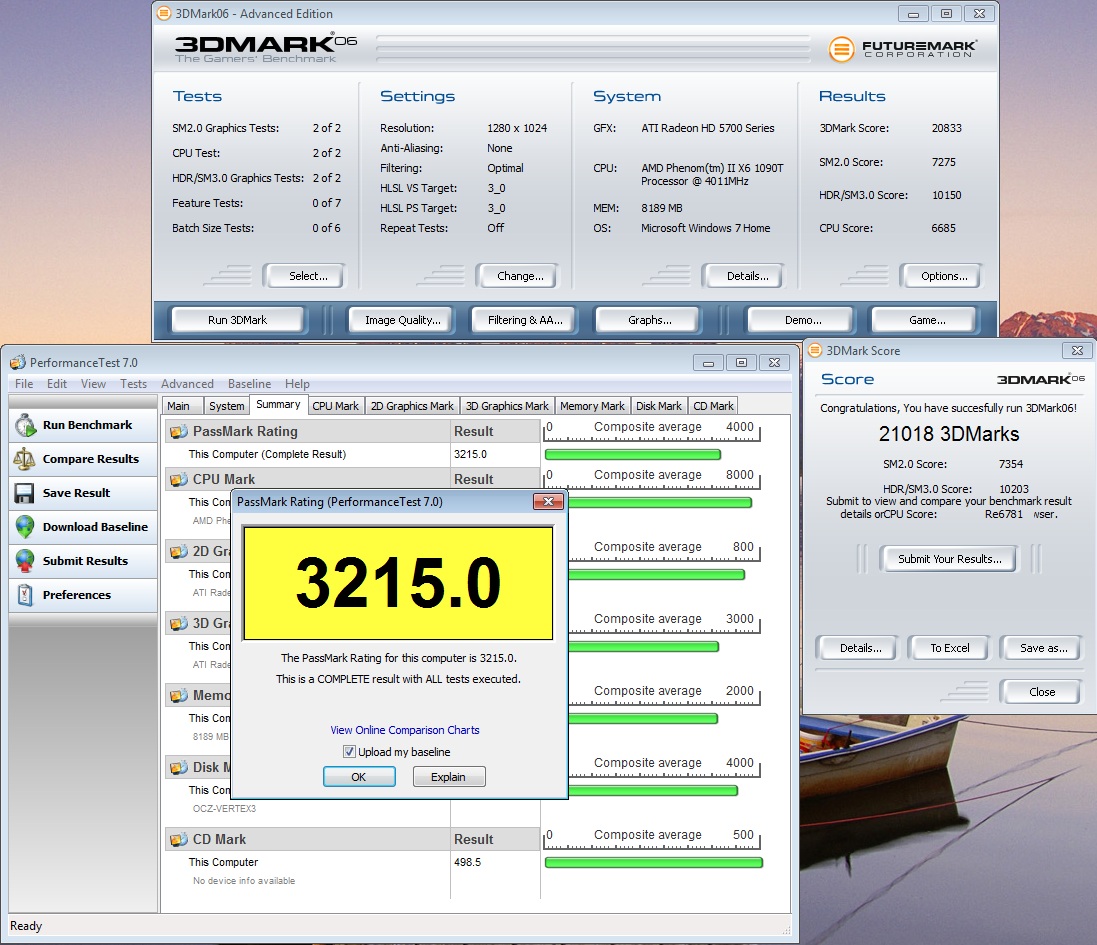
Task: Open Image Quality in 3DMark06
Action: (402, 320)
